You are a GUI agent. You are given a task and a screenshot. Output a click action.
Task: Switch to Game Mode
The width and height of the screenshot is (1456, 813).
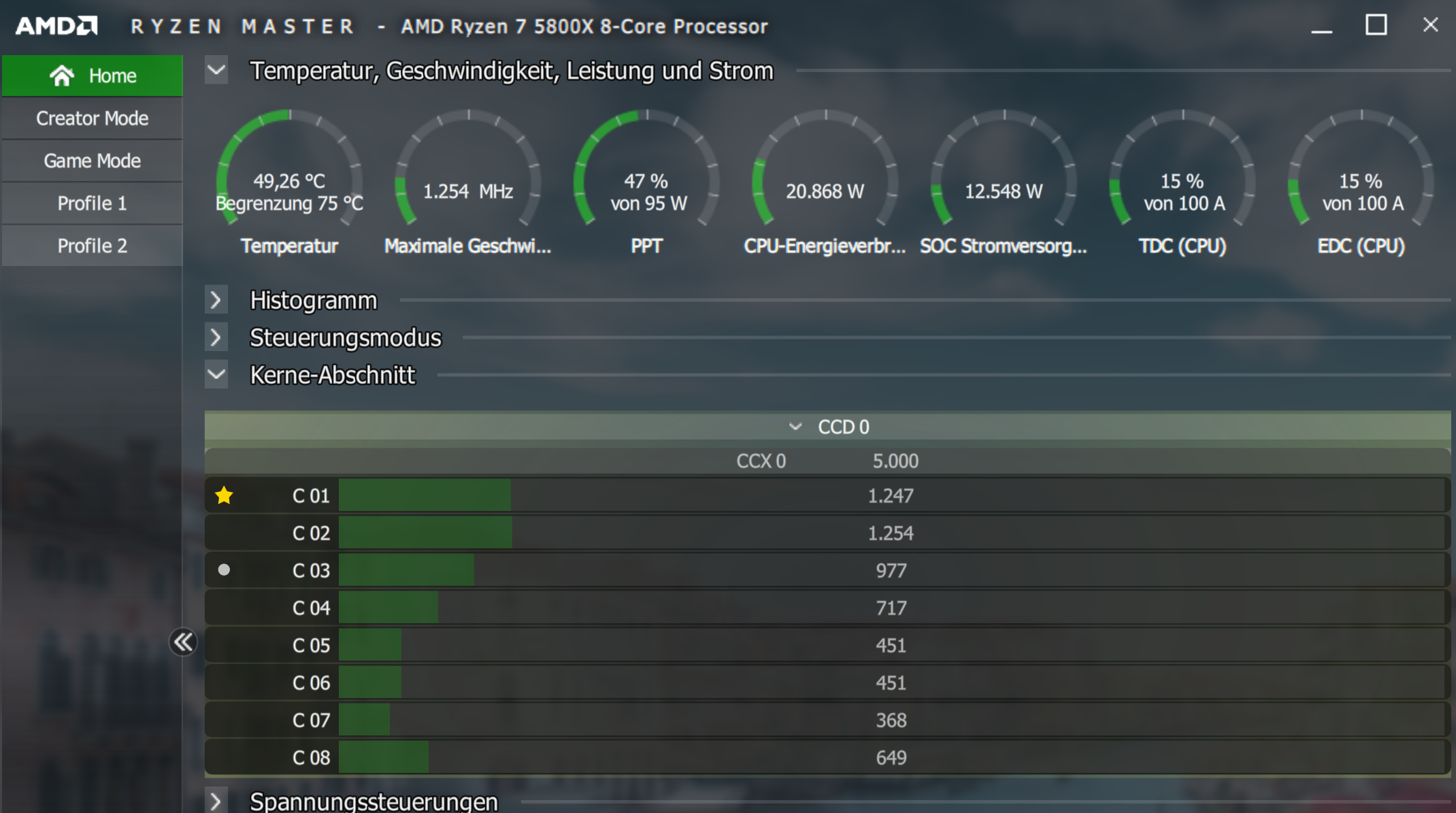point(92,161)
